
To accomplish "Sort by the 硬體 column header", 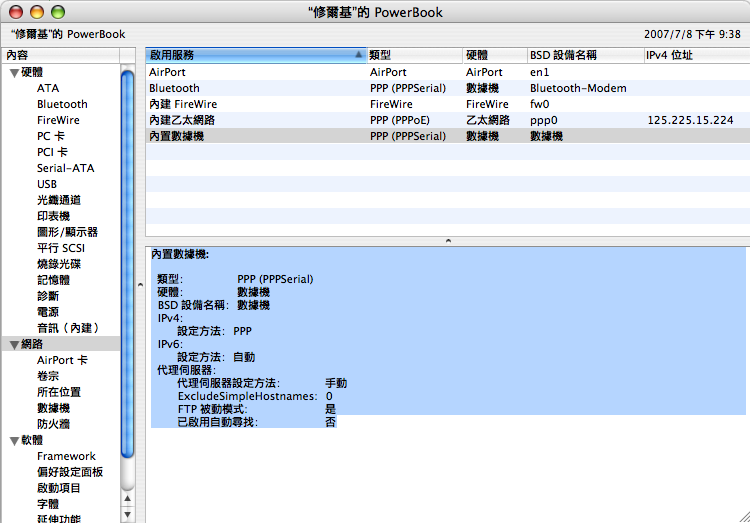I will point(495,56).
